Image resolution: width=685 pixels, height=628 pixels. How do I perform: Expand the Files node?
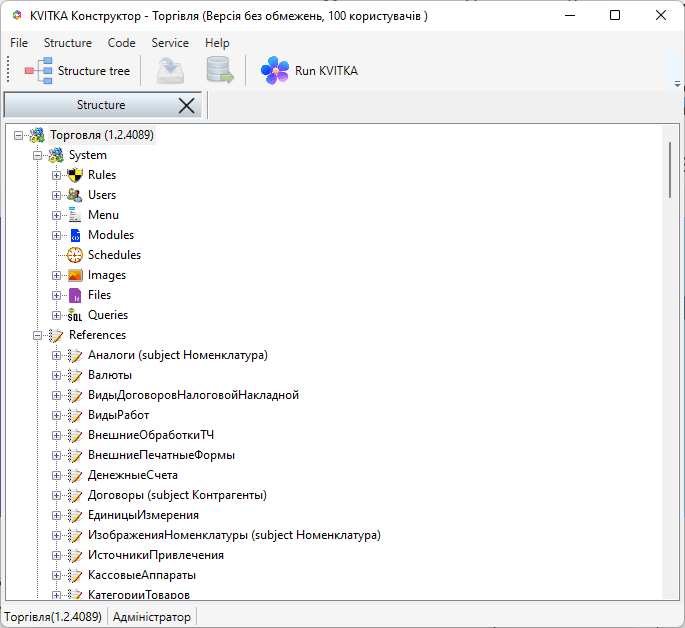tap(56, 296)
